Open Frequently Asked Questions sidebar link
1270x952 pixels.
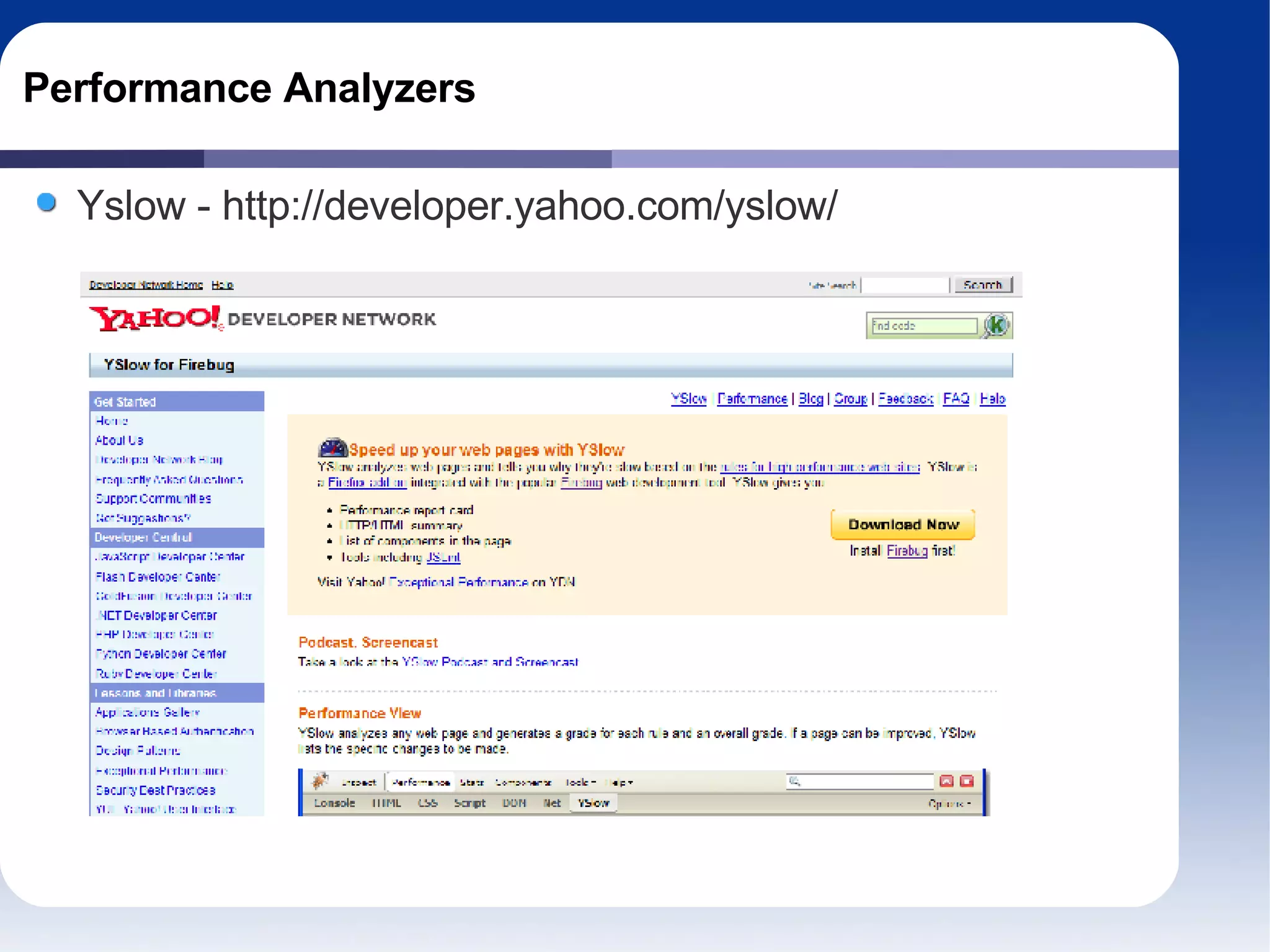[169, 479]
